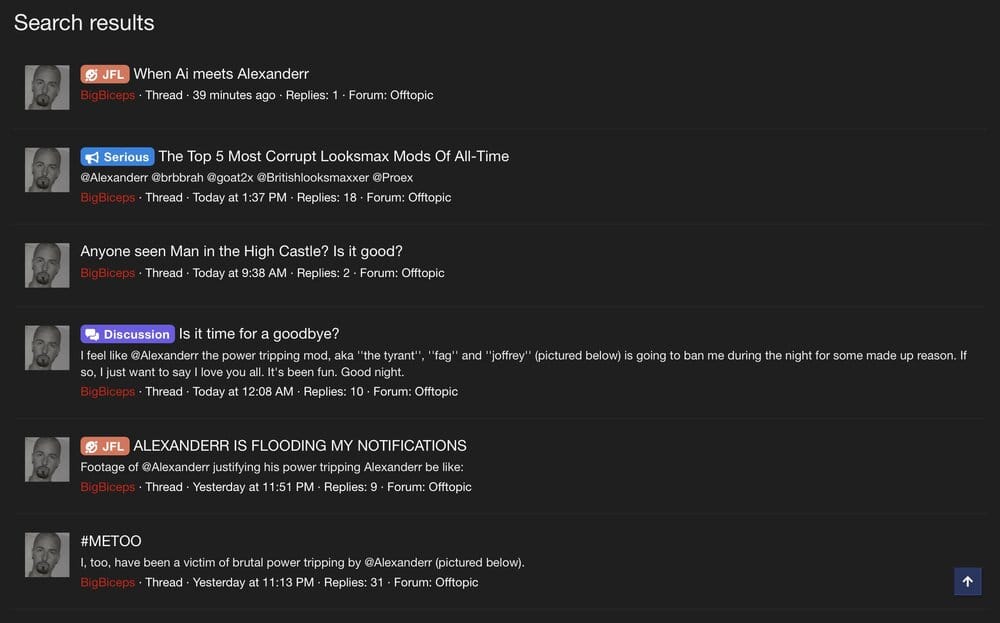This screenshot has width=1000, height=623.
Task: Click BigBiceps username under goodbye thread
Action: (x=107, y=391)
